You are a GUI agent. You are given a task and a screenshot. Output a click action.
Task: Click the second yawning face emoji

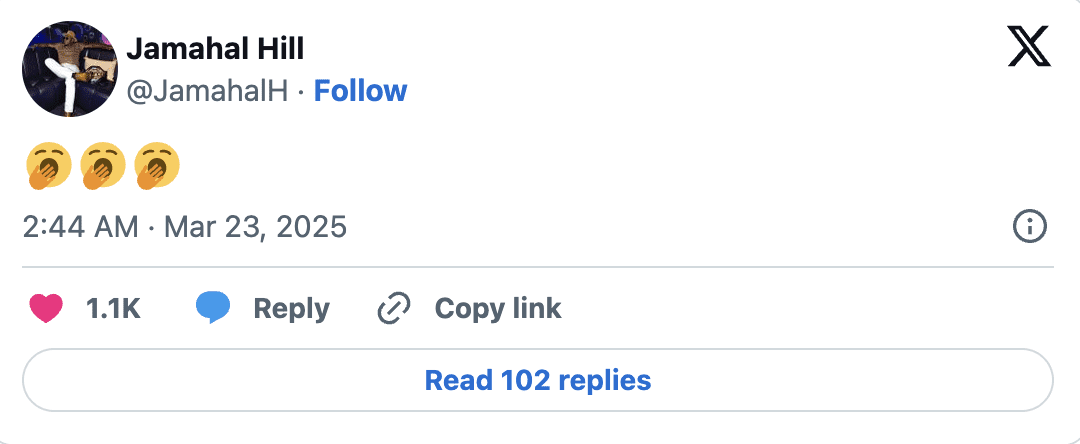pos(103,167)
